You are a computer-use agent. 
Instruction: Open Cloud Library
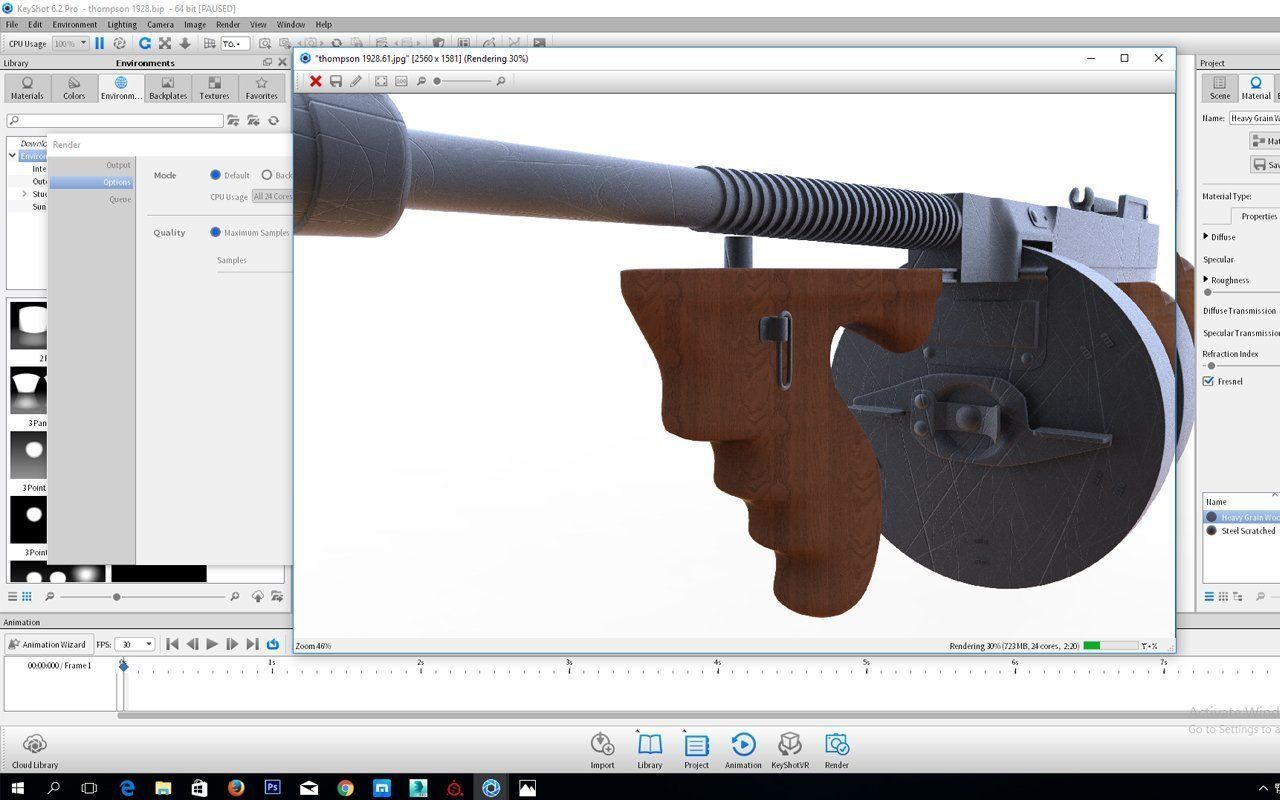pos(35,751)
